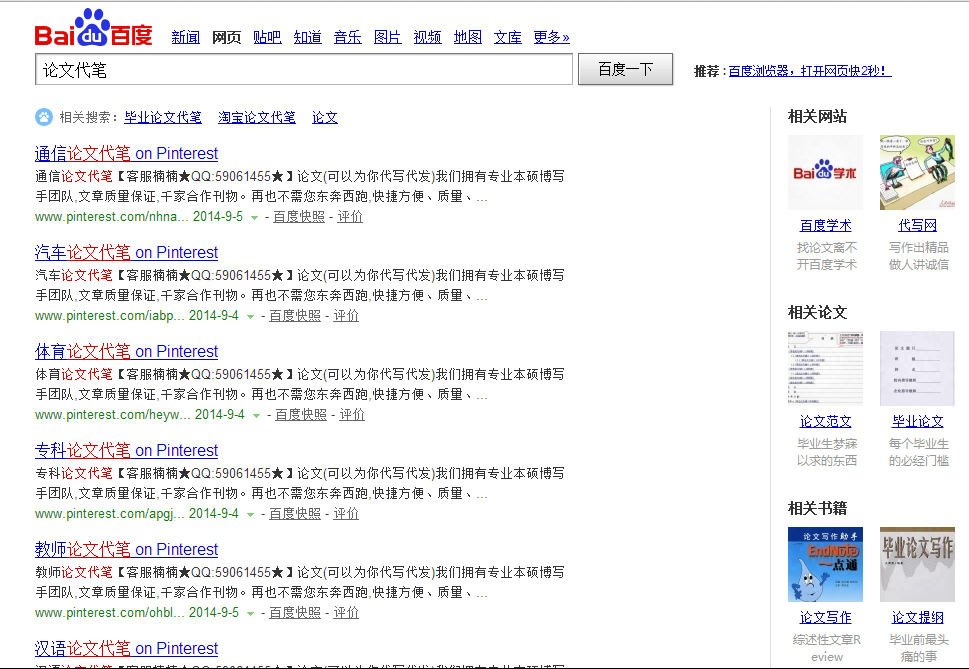The image size is (969, 669).
Task: Open the 代写网 cartoon thumbnail
Action: point(917,172)
